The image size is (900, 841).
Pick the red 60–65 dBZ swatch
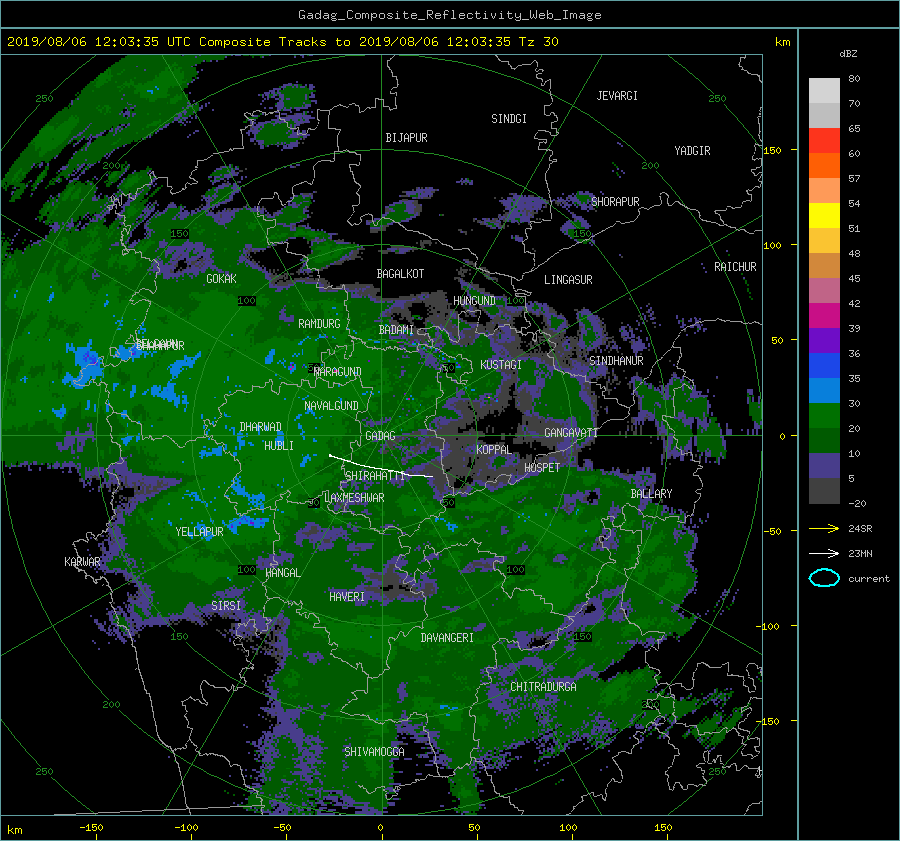pos(824,141)
